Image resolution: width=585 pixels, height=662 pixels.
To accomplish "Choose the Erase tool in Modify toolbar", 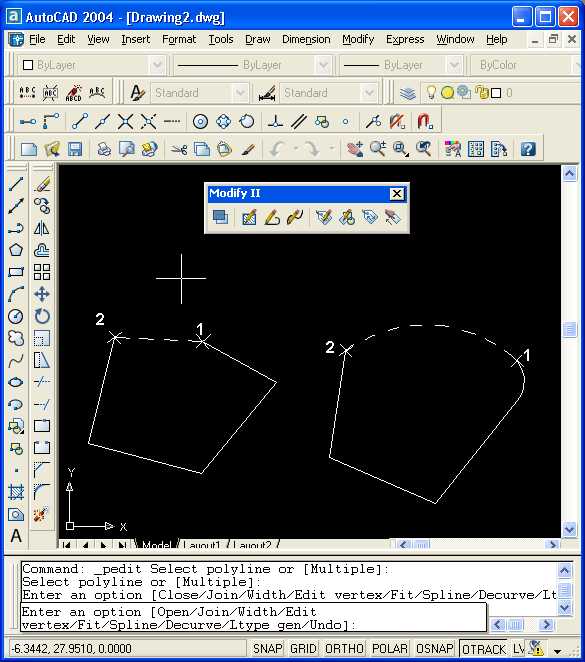I will click(42, 184).
